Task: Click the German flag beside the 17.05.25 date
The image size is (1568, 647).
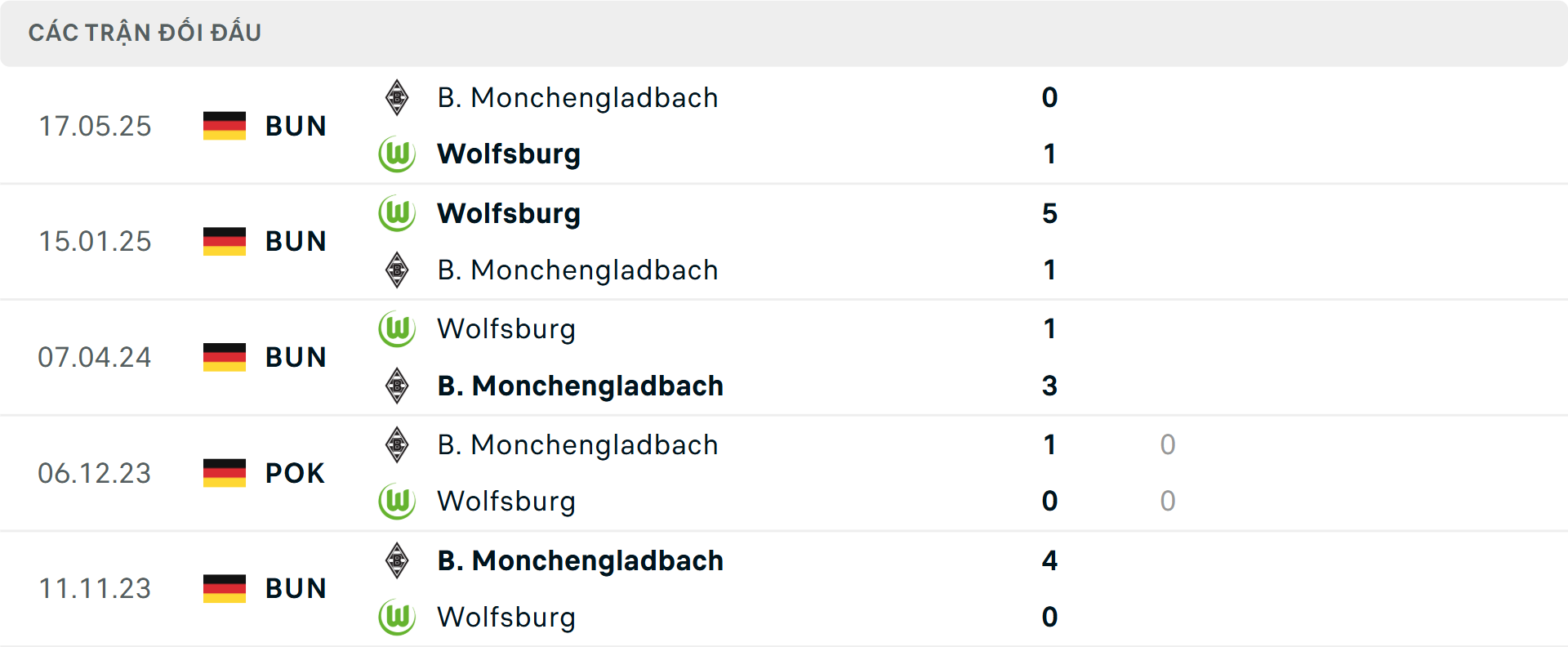Action: pyautogui.click(x=224, y=126)
